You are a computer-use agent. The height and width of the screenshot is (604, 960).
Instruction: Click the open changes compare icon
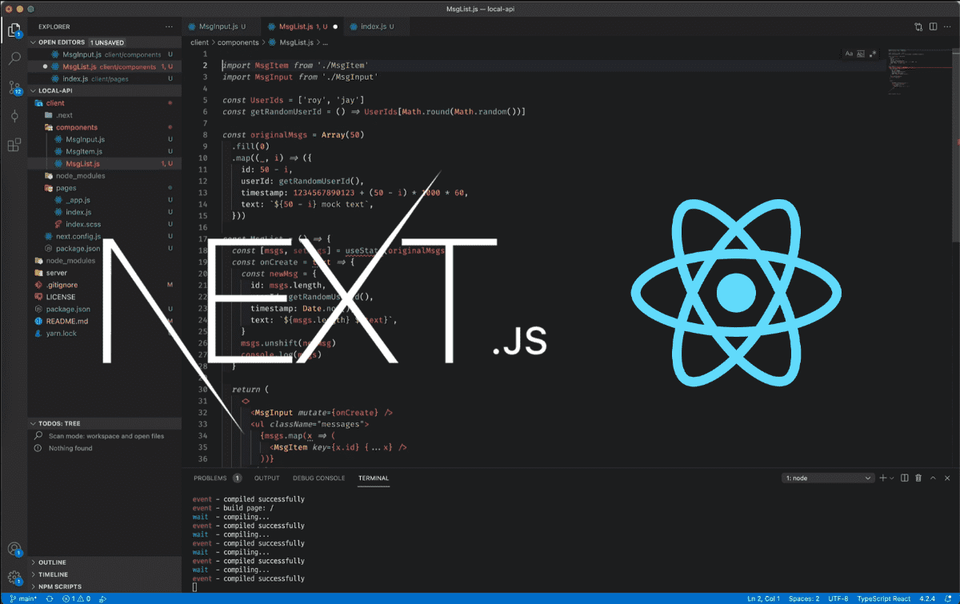(918, 27)
